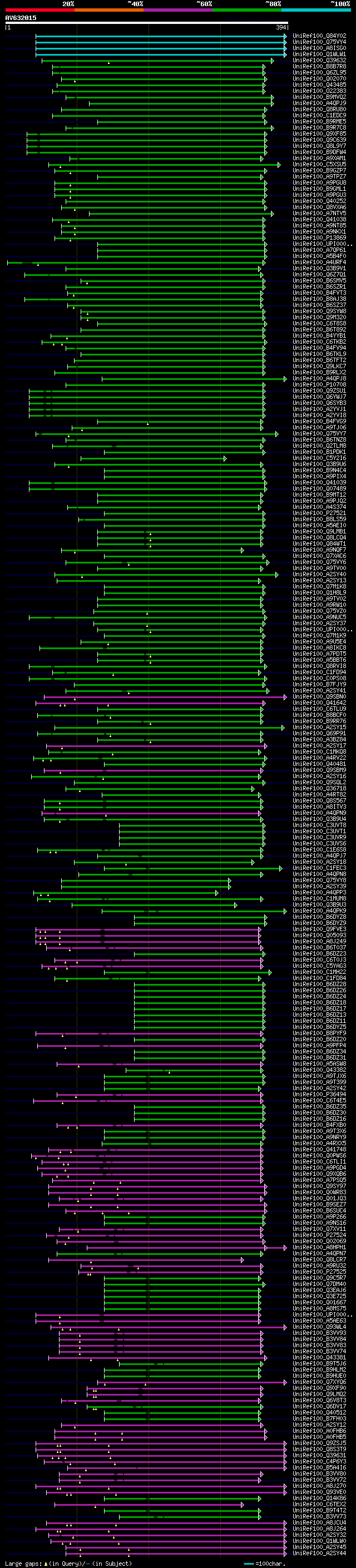Click the UniRef100_C1MH22 label
356x1568 pixels.
click(x=319, y=972)
